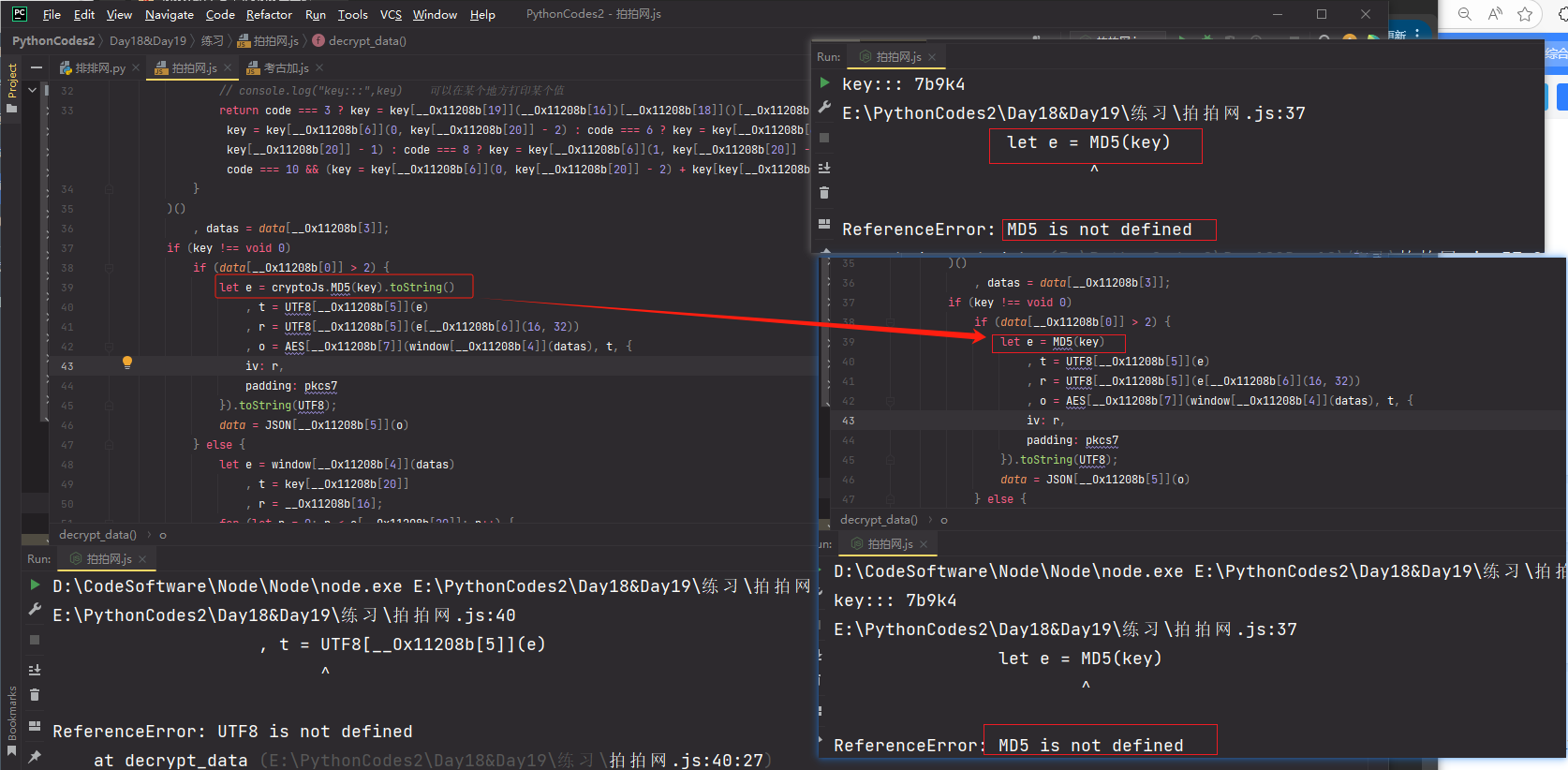Click the browser read-aloud icon
The height and width of the screenshot is (770, 1568).
pyautogui.click(x=1495, y=14)
